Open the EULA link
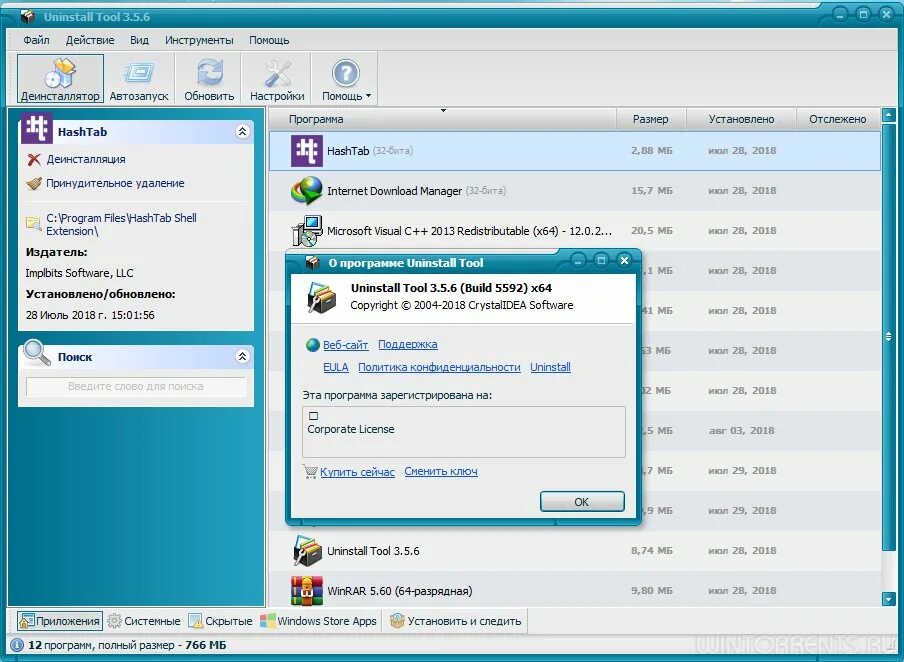This screenshot has height=662, width=904. [x=336, y=367]
